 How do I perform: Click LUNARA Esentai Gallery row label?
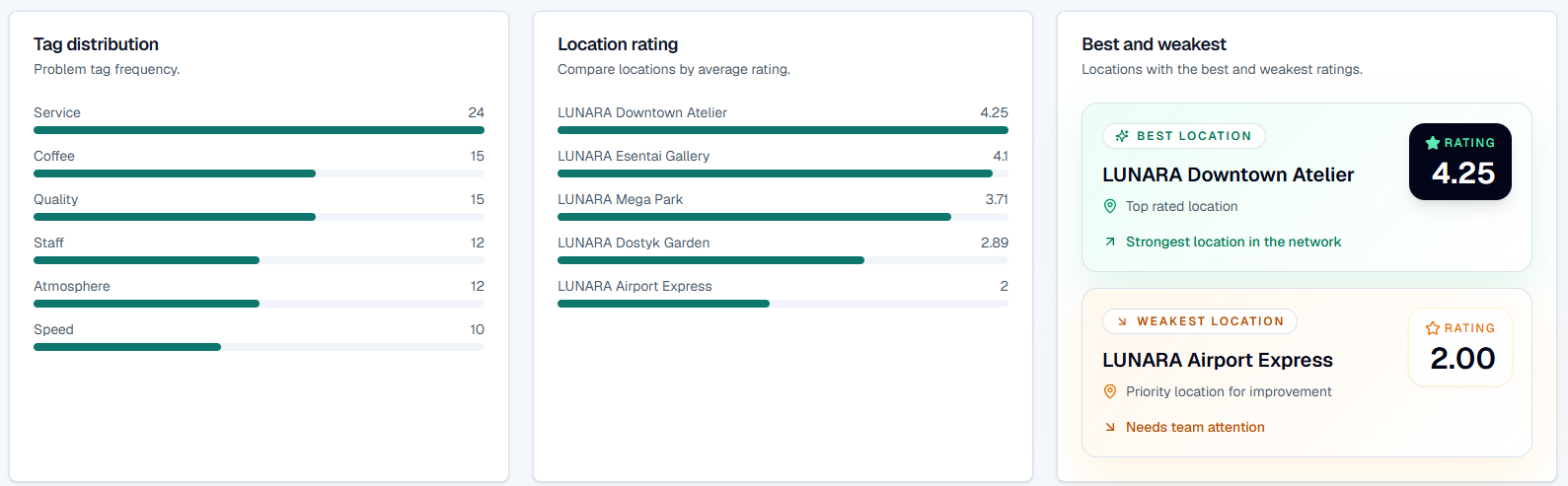pos(634,156)
